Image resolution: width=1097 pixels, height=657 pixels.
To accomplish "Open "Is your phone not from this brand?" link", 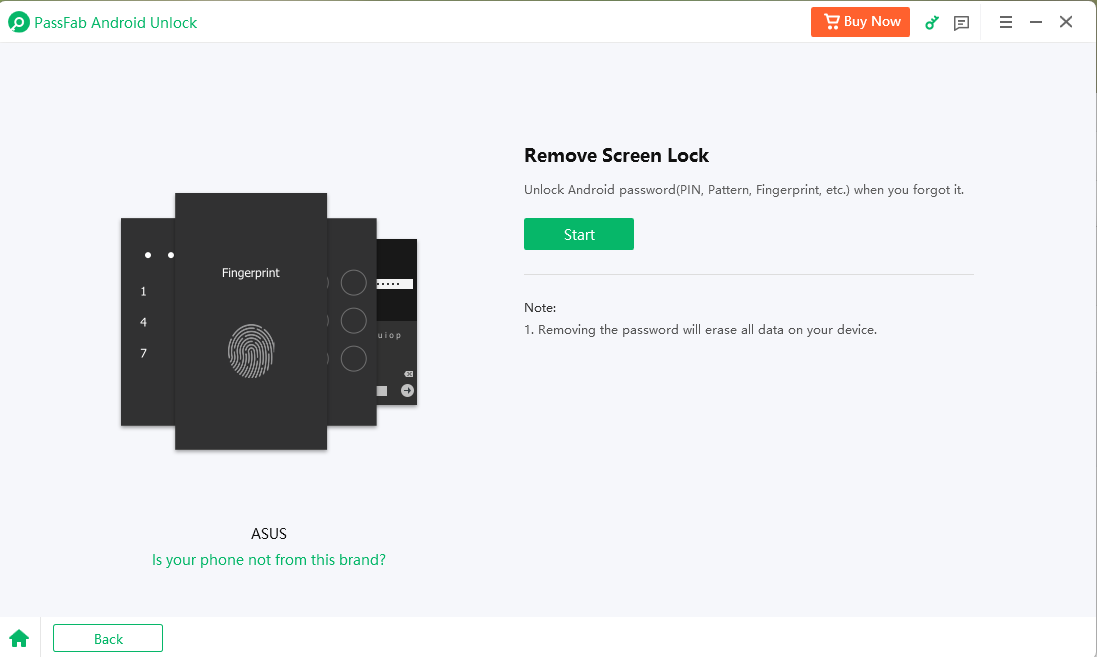I will pyautogui.click(x=269, y=560).
